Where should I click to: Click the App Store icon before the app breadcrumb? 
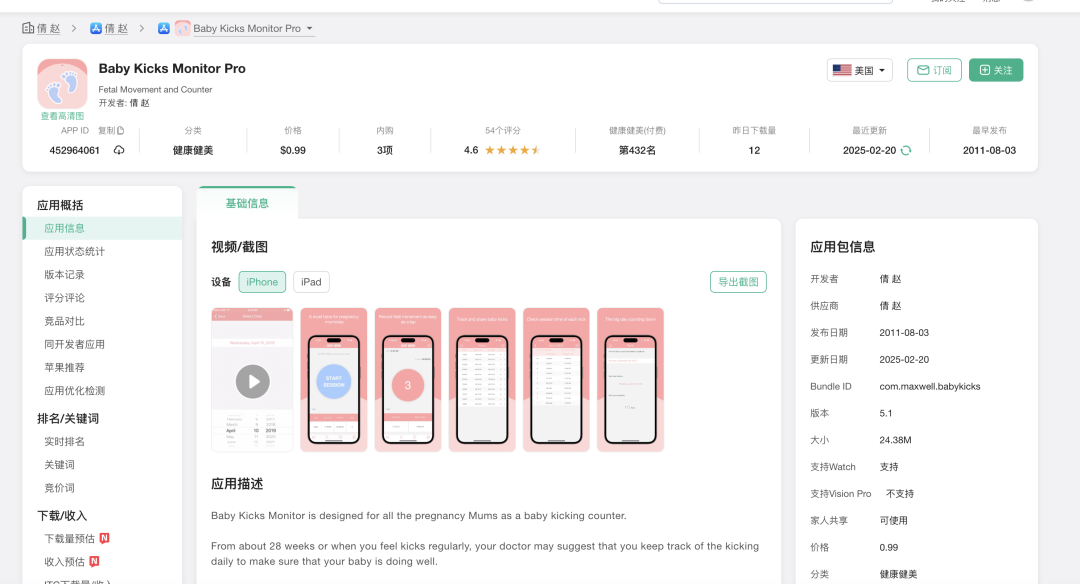point(163,28)
